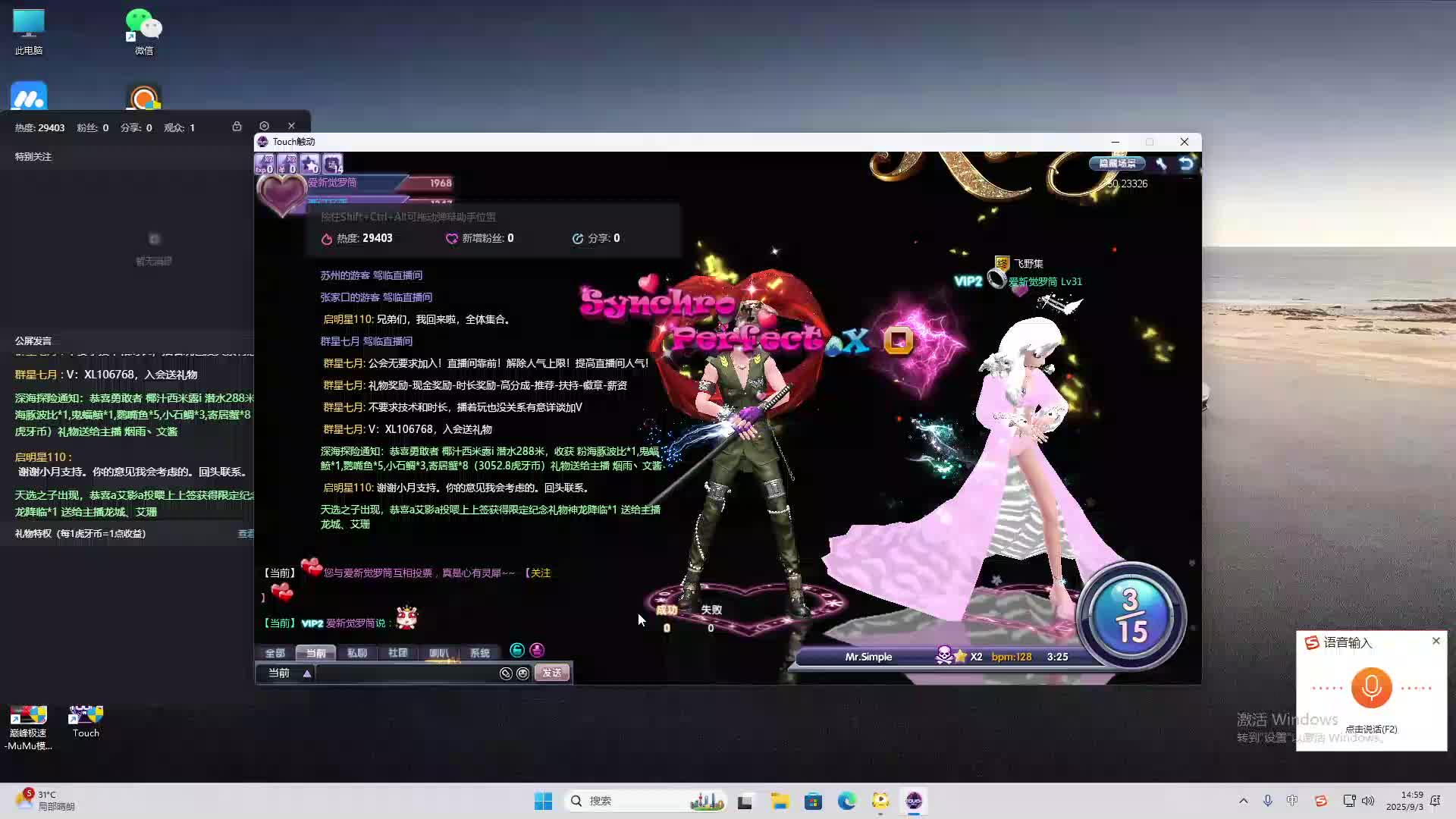Show hidden system tray icons

point(1243,801)
